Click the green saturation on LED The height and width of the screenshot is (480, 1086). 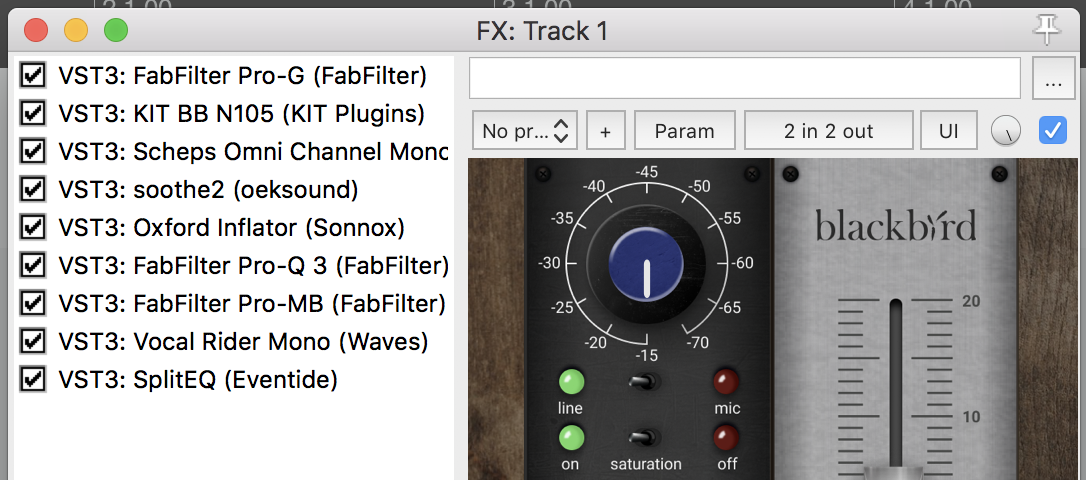tap(571, 437)
